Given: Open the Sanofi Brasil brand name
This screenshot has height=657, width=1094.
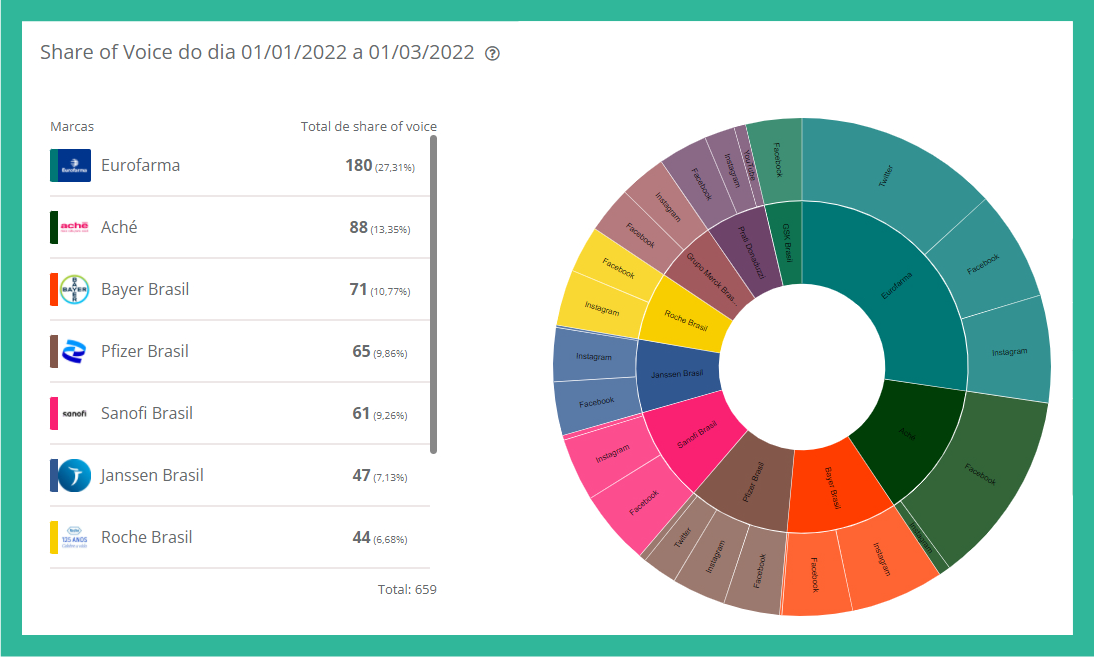Looking at the screenshot, I should pyautogui.click(x=146, y=414).
